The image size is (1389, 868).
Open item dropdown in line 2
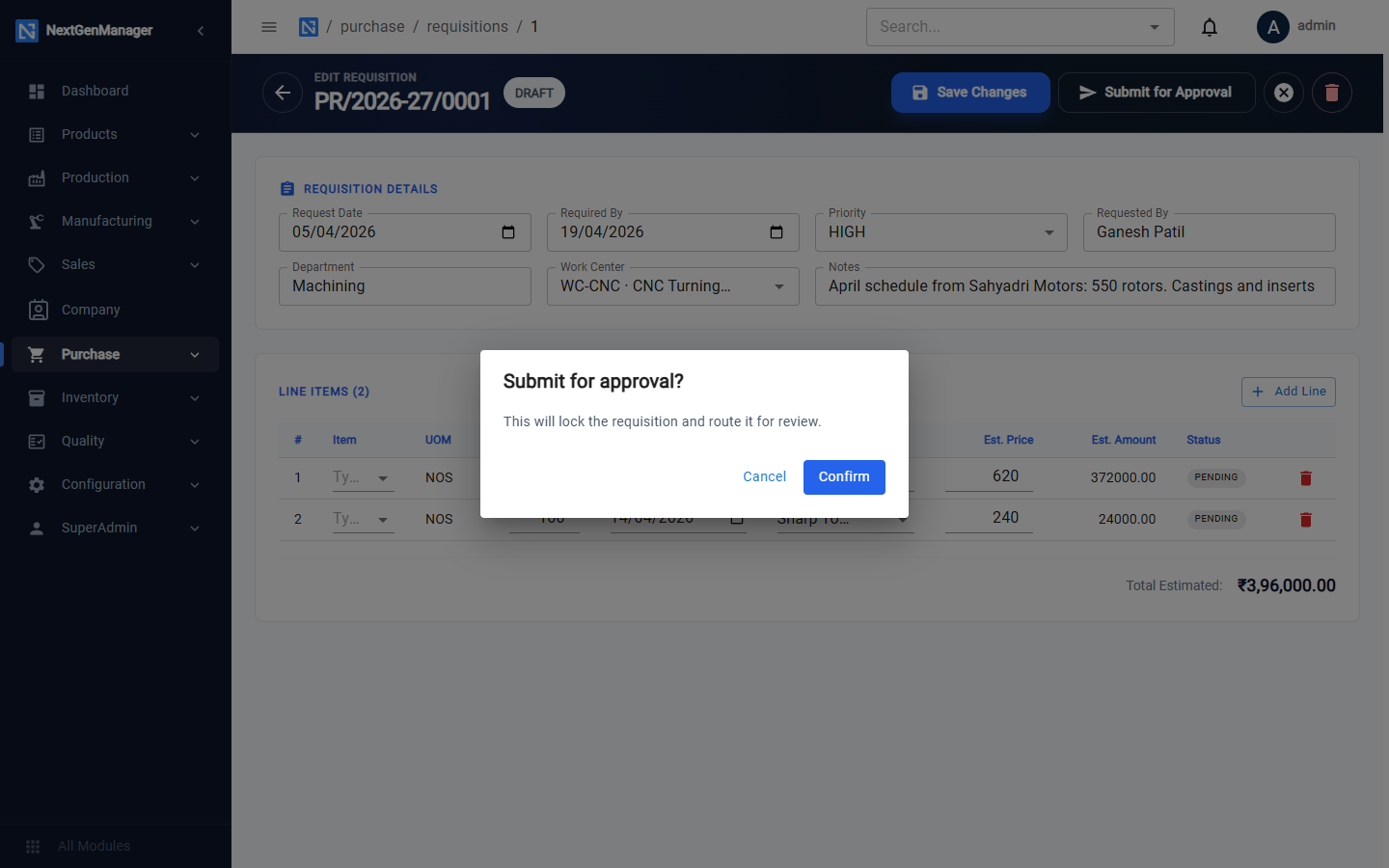pos(383,520)
